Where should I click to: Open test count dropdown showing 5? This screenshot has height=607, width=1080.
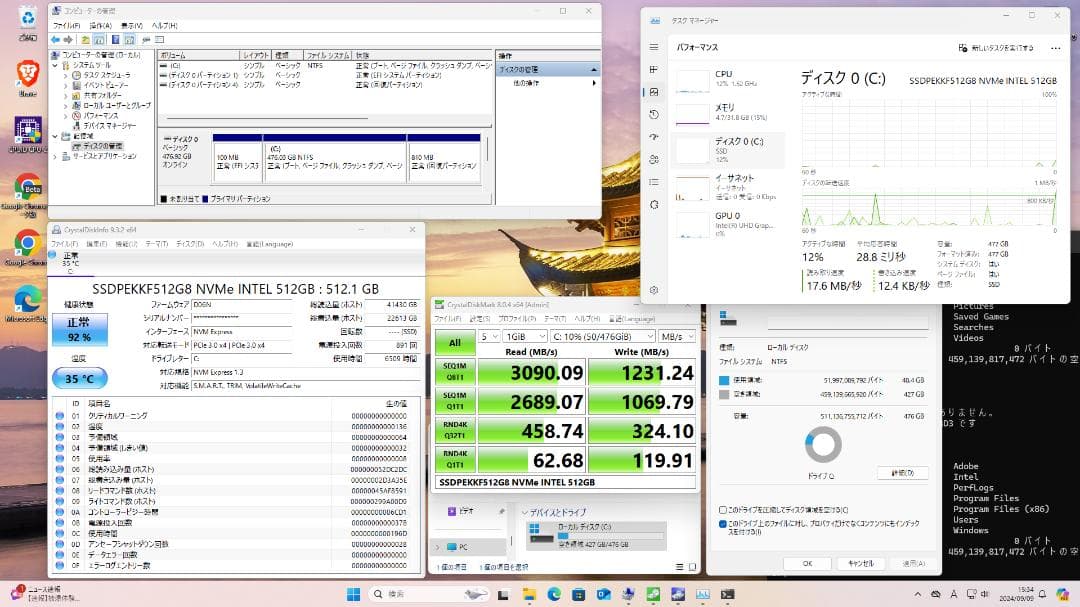[x=489, y=336]
